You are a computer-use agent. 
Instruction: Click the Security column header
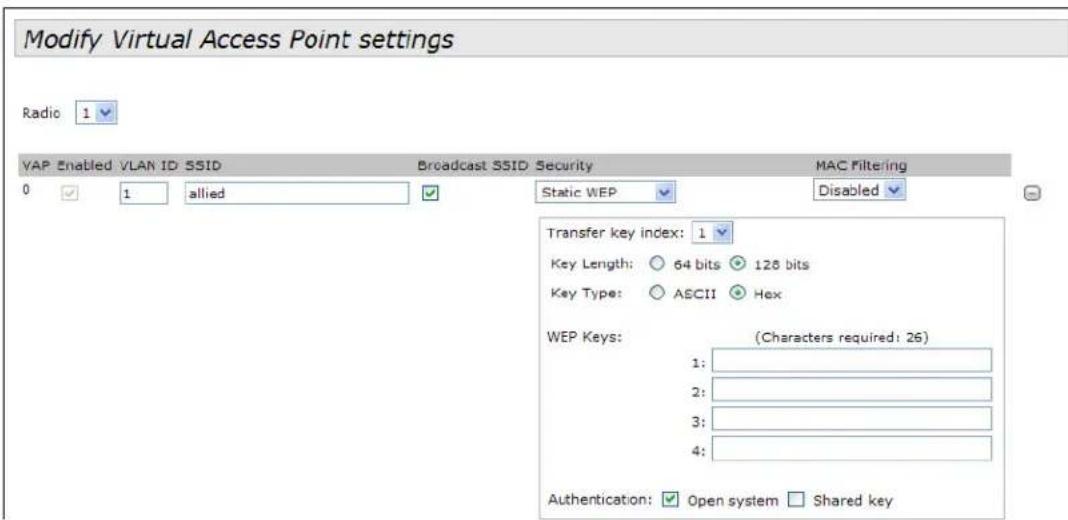pyautogui.click(x=565, y=166)
